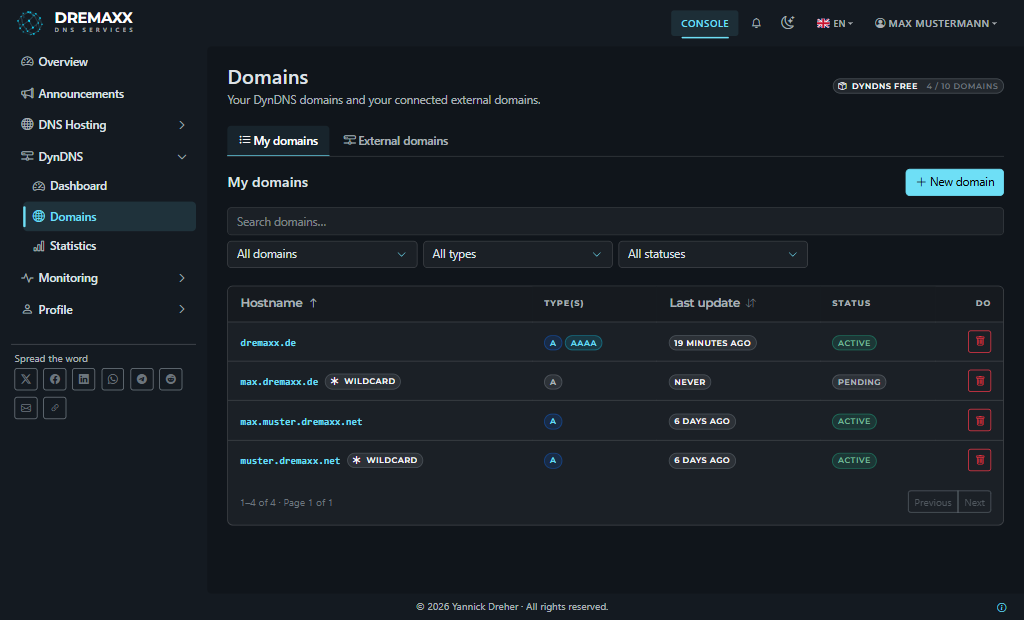This screenshot has height=620, width=1024.
Task: Sort the table by Hostname column
Action: pyautogui.click(x=279, y=302)
